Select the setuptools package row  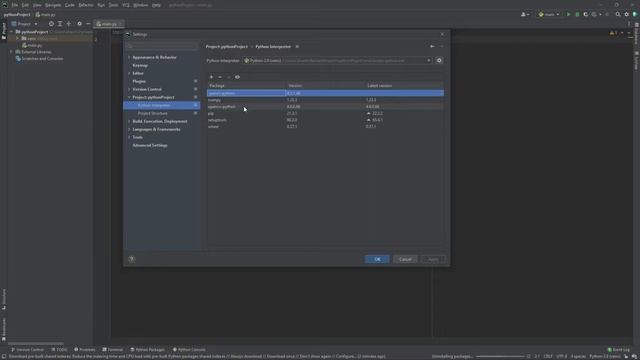(x=325, y=120)
